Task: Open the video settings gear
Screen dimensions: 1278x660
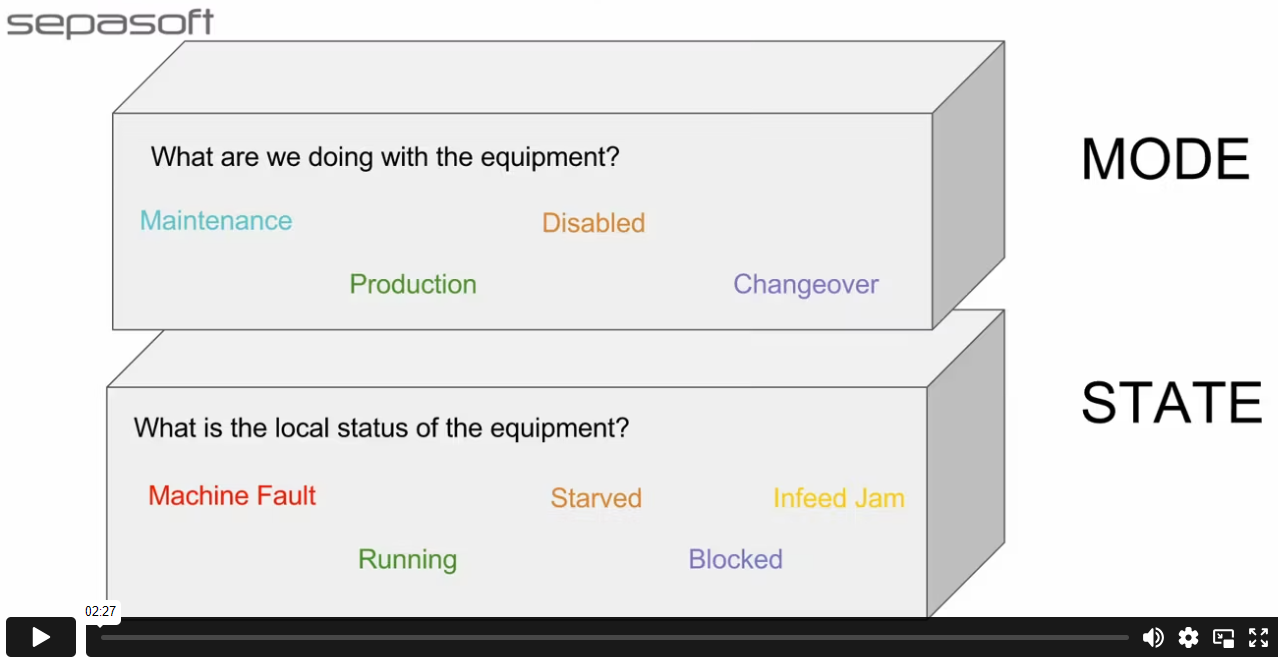Action: coord(1188,637)
